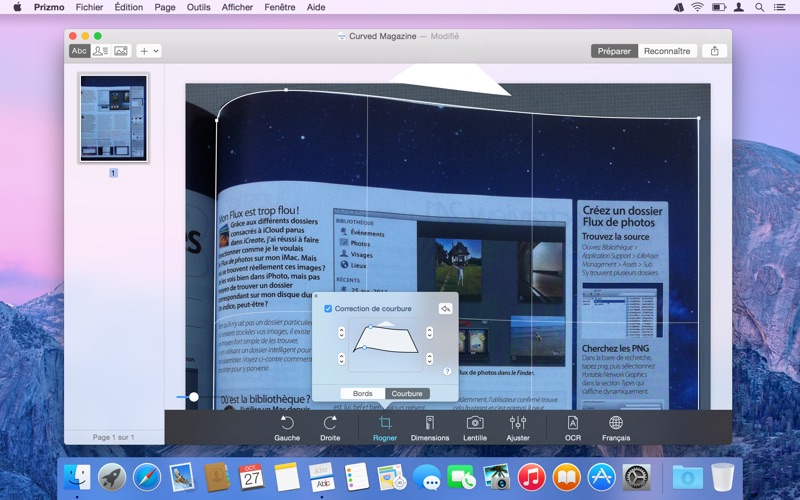
Task: Open iTunes from the Dock
Action: coord(531,477)
